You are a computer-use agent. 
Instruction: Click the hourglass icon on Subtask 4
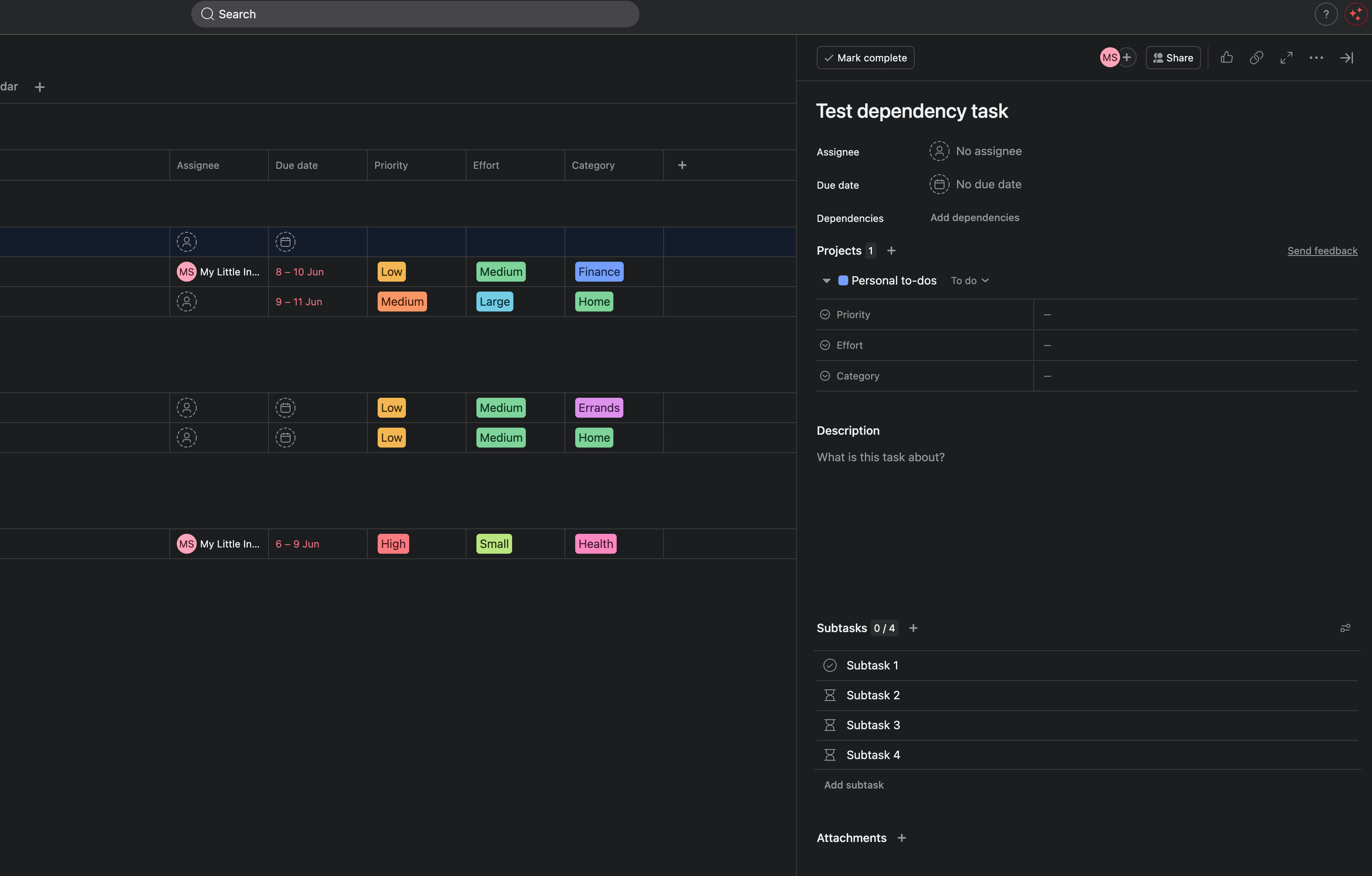pos(830,755)
